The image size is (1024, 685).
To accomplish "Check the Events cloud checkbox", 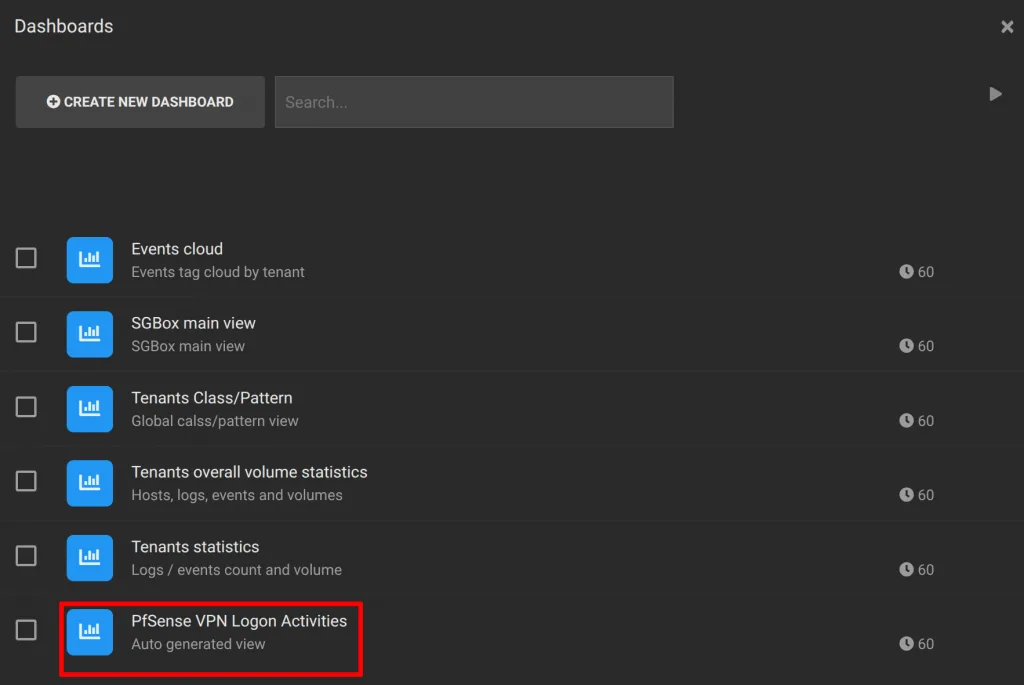I will point(26,258).
